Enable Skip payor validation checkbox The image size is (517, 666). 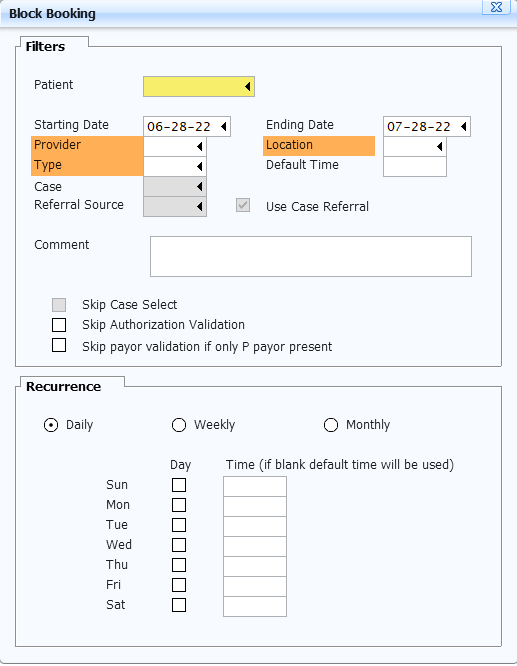(59, 345)
